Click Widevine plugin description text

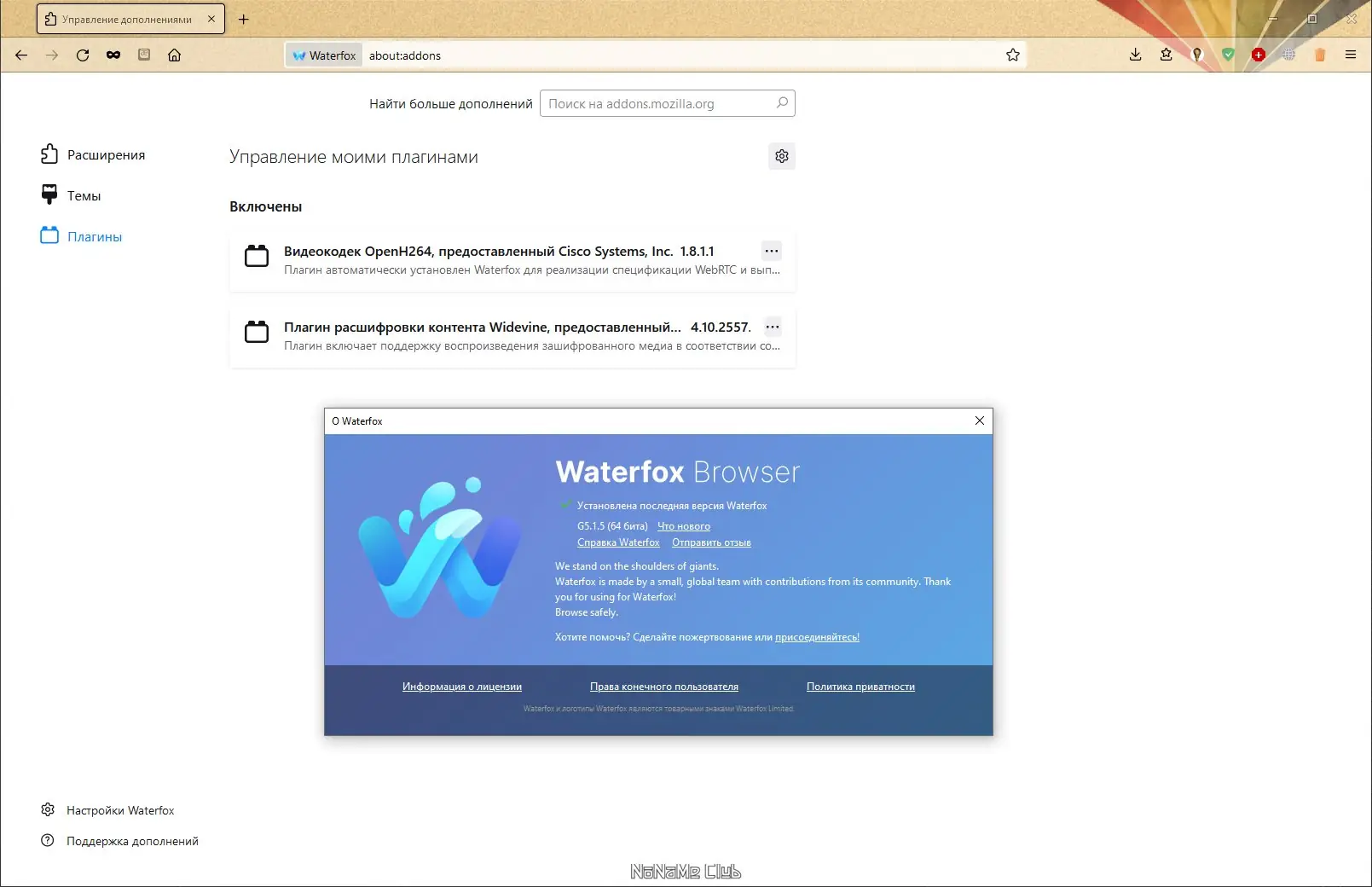[532, 346]
